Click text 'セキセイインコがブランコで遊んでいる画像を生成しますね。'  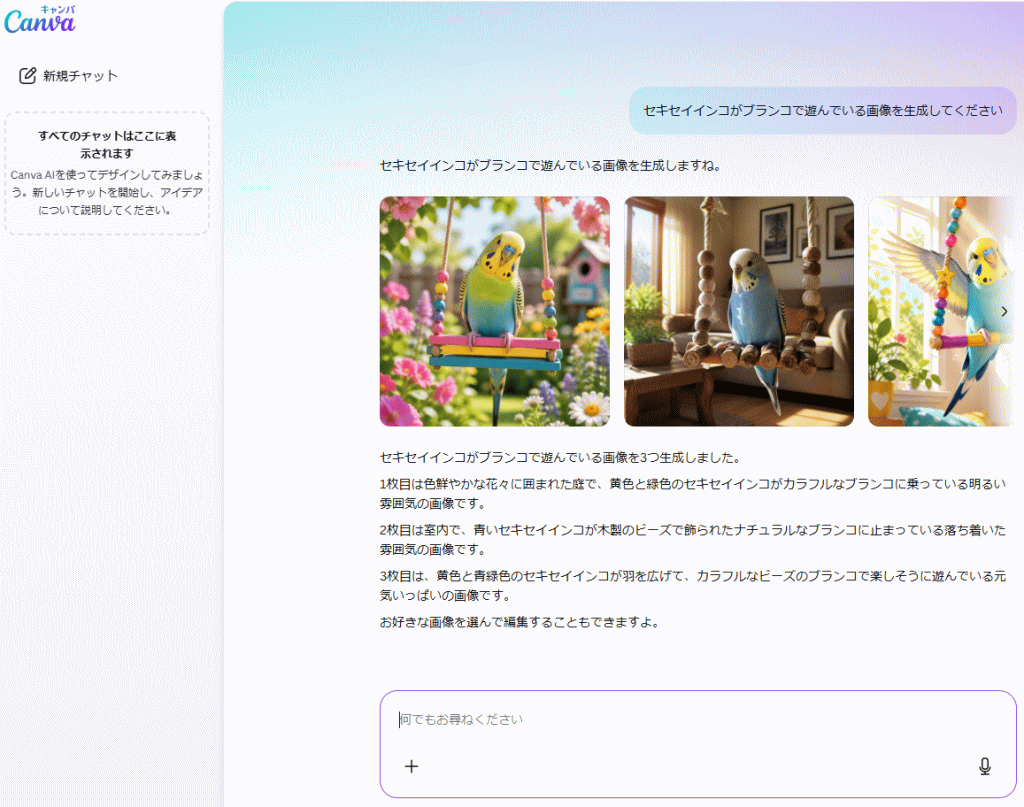pyautogui.click(x=551, y=166)
